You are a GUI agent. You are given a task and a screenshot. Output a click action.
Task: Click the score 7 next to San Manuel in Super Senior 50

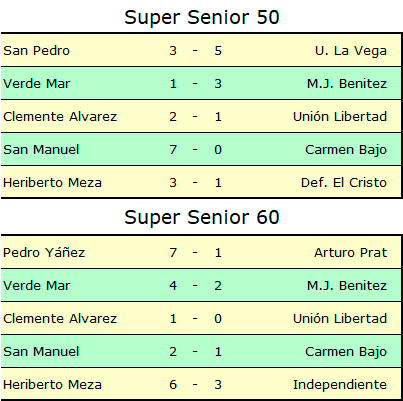click(173, 150)
